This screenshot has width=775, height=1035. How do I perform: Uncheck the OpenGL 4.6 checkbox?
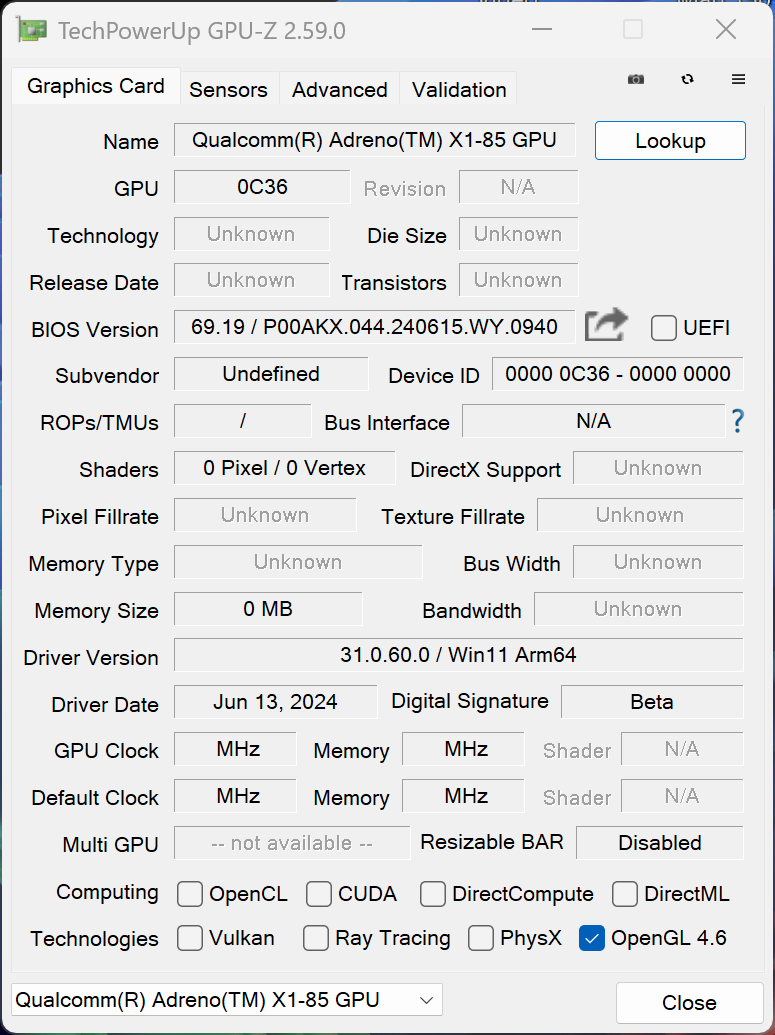pyautogui.click(x=592, y=938)
